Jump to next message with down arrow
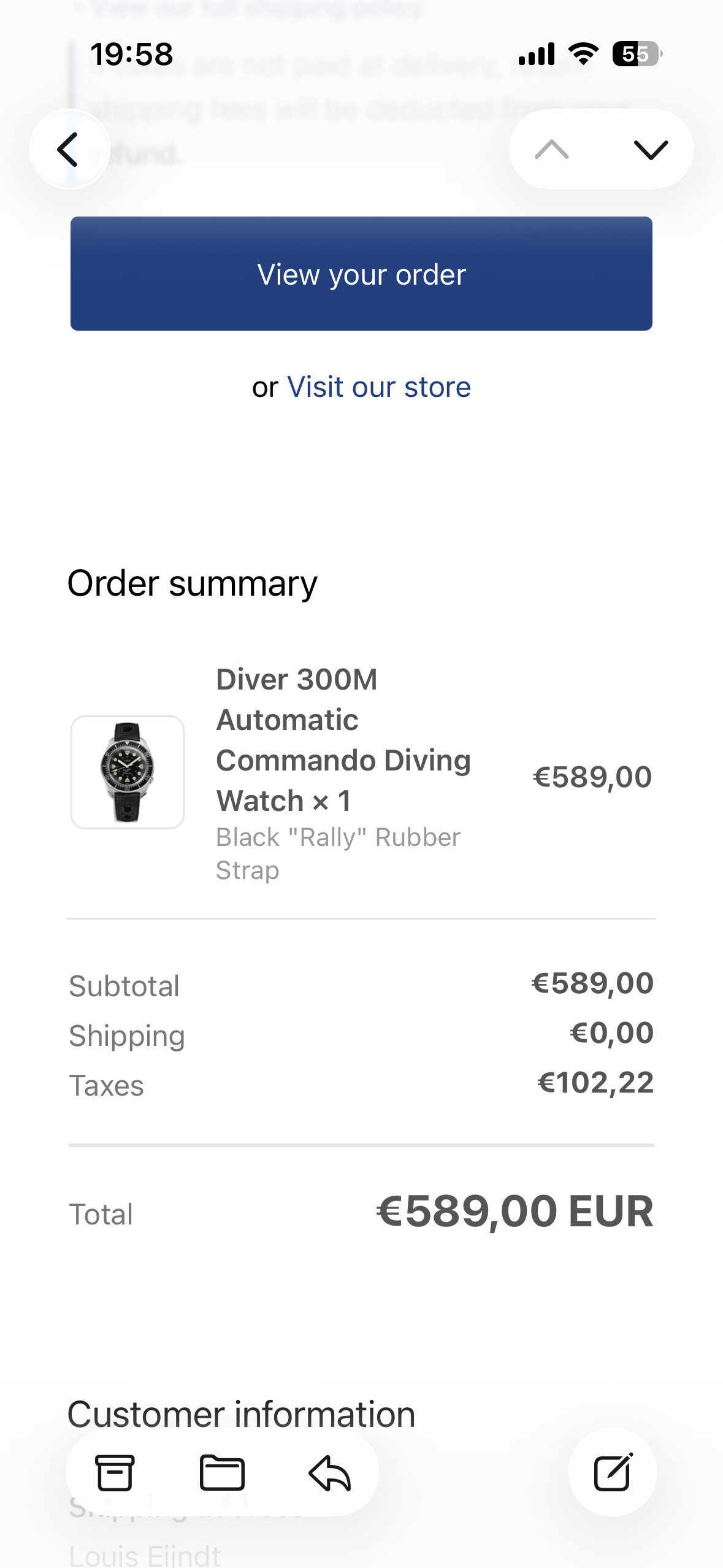723x1568 pixels. (650, 149)
